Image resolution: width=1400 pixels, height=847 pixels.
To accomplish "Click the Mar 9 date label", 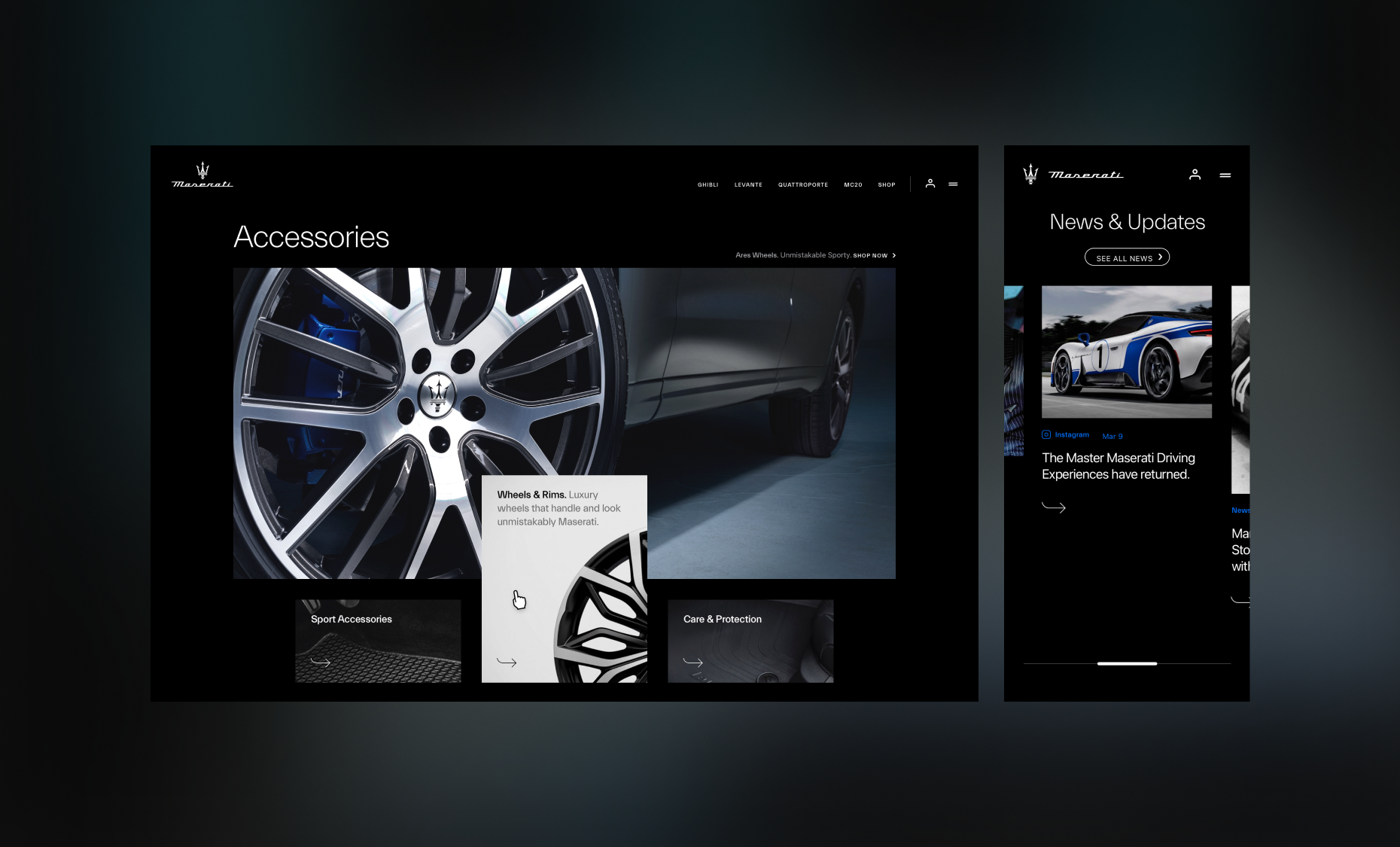I will pyautogui.click(x=1112, y=437).
